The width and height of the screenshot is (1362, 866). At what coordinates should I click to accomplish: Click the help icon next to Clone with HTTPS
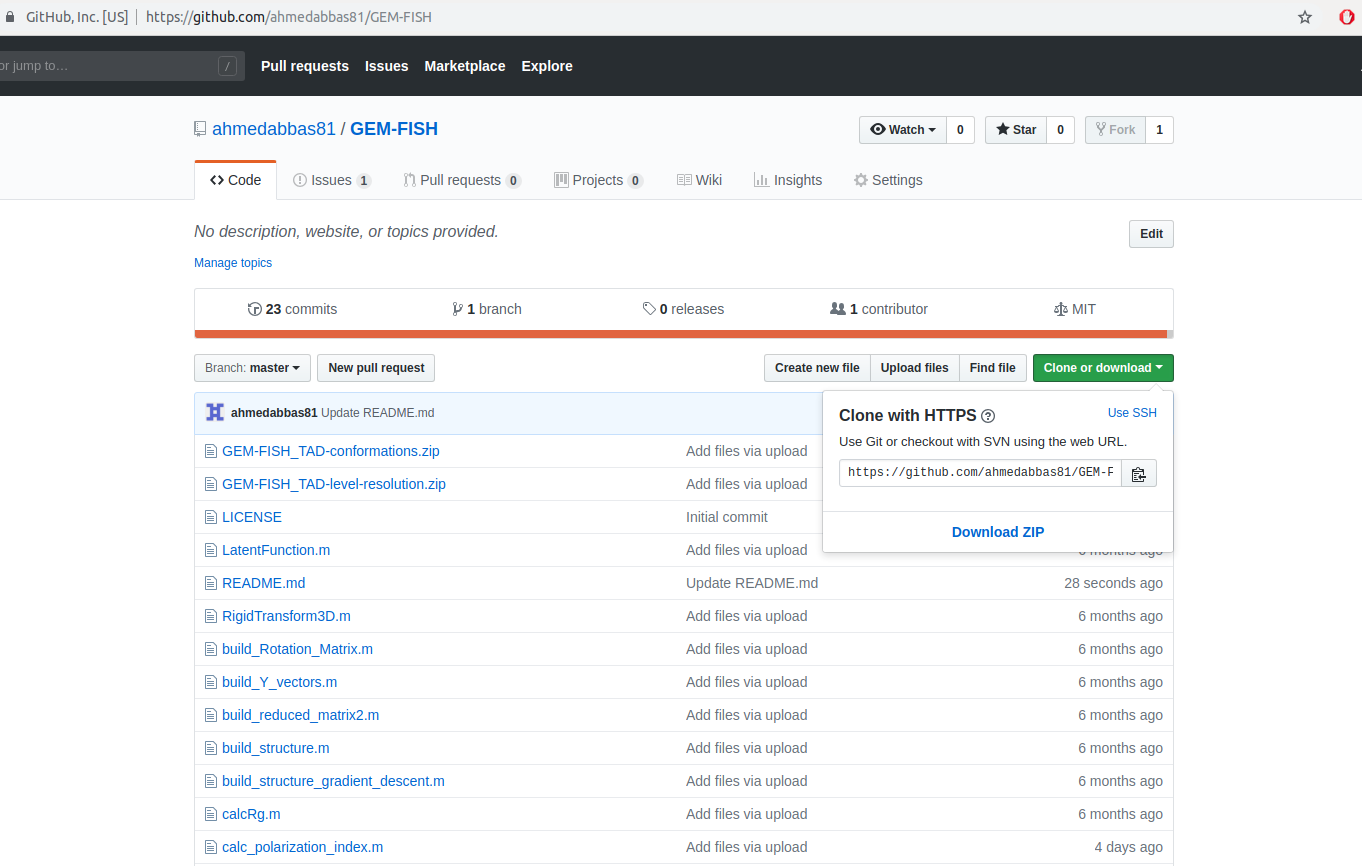pyautogui.click(x=987, y=415)
